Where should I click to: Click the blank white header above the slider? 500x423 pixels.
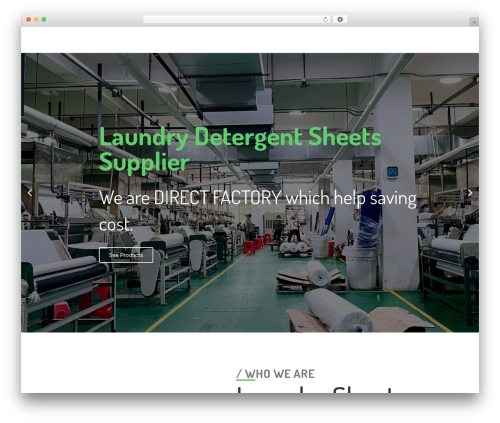point(250,40)
